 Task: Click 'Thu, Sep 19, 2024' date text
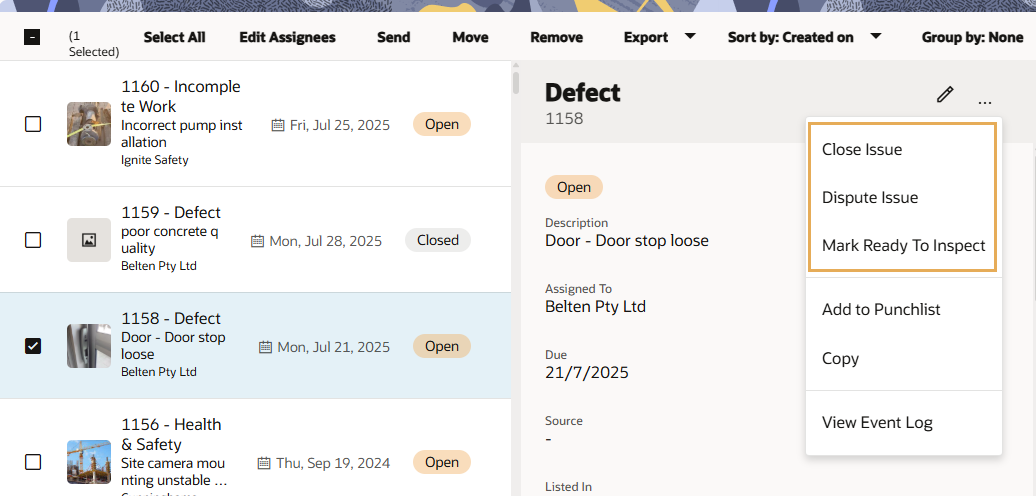(x=333, y=463)
